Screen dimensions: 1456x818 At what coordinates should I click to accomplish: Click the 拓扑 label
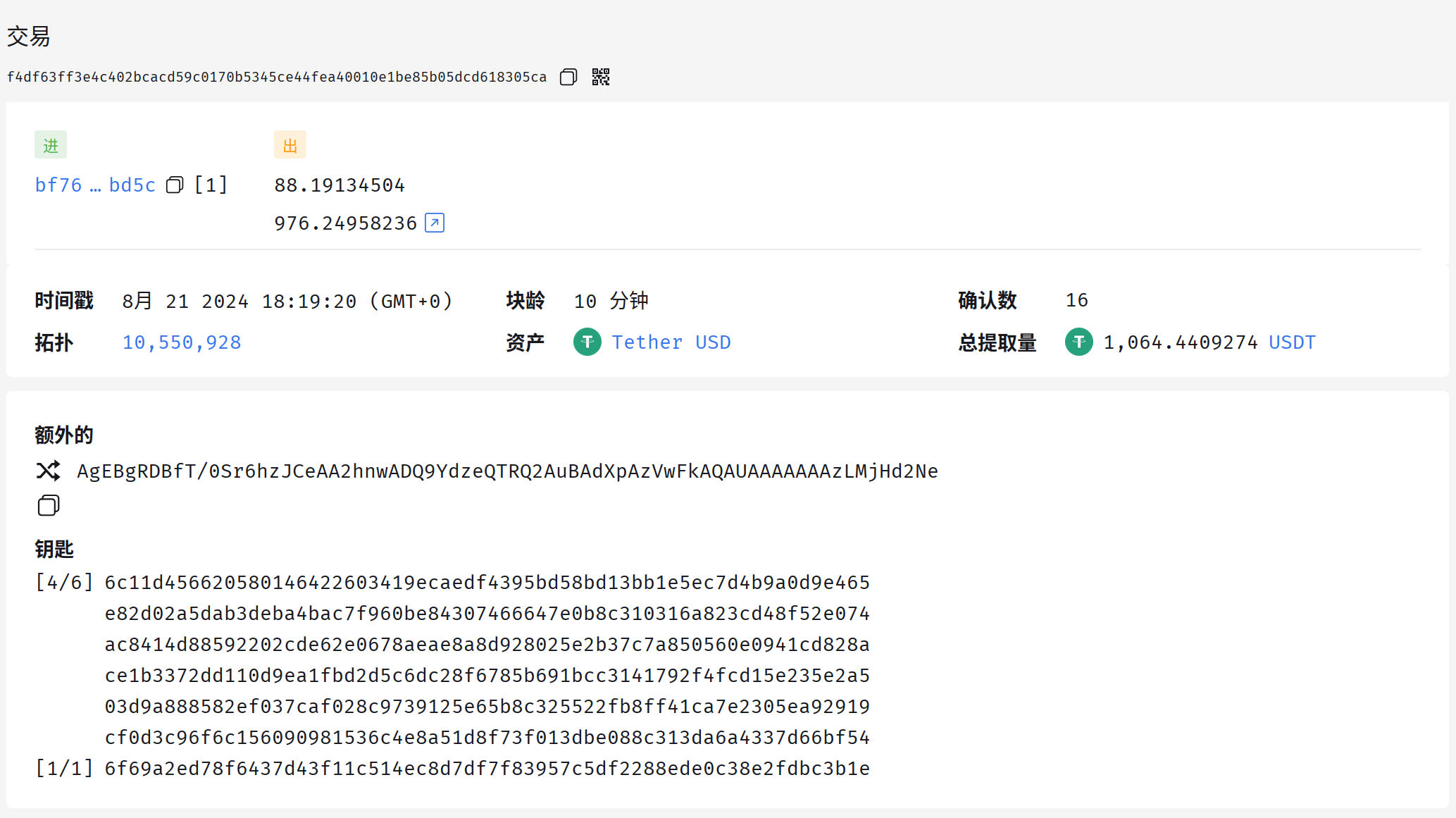(x=54, y=343)
